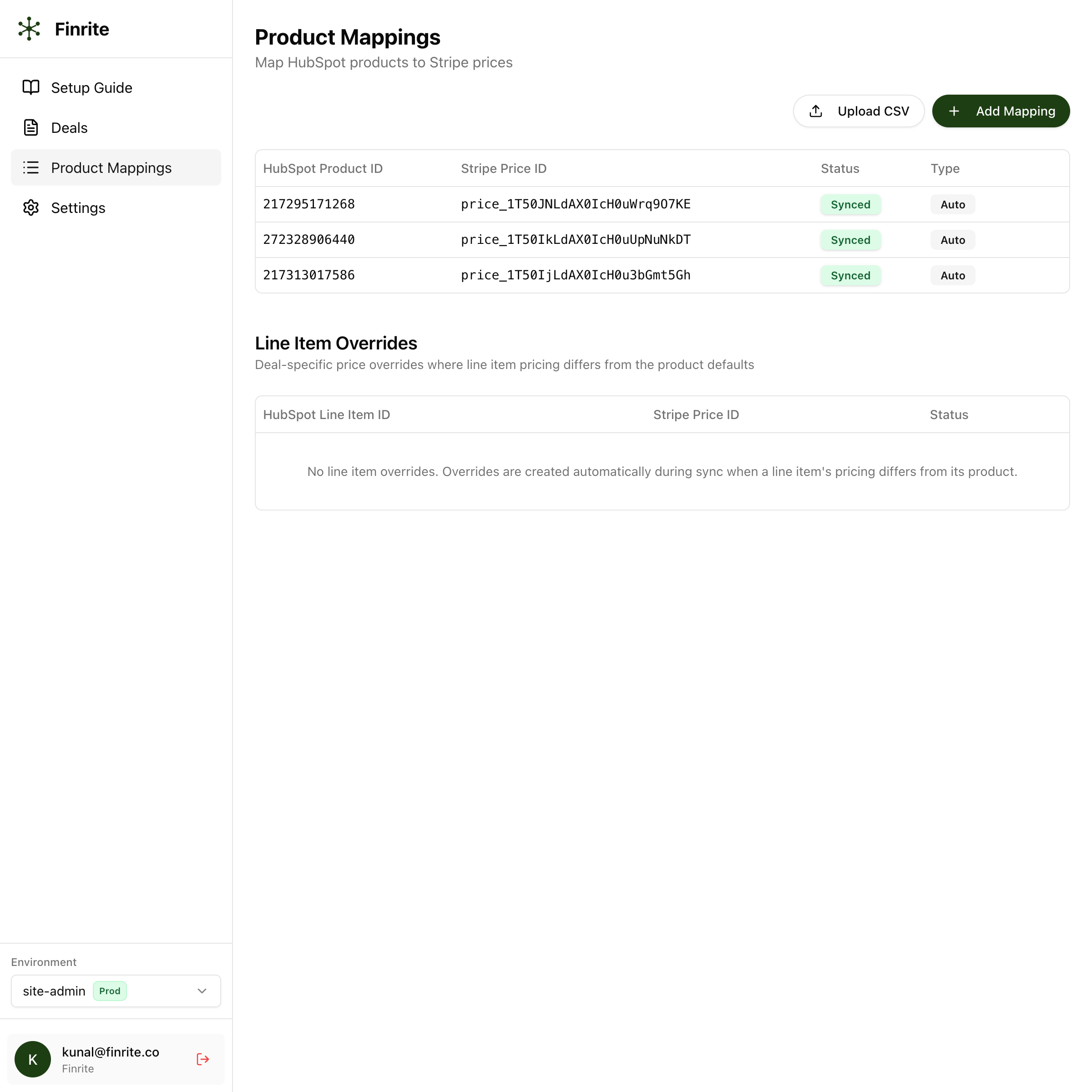
Task: Select the Product Mappings list icon
Action: [x=30, y=167]
